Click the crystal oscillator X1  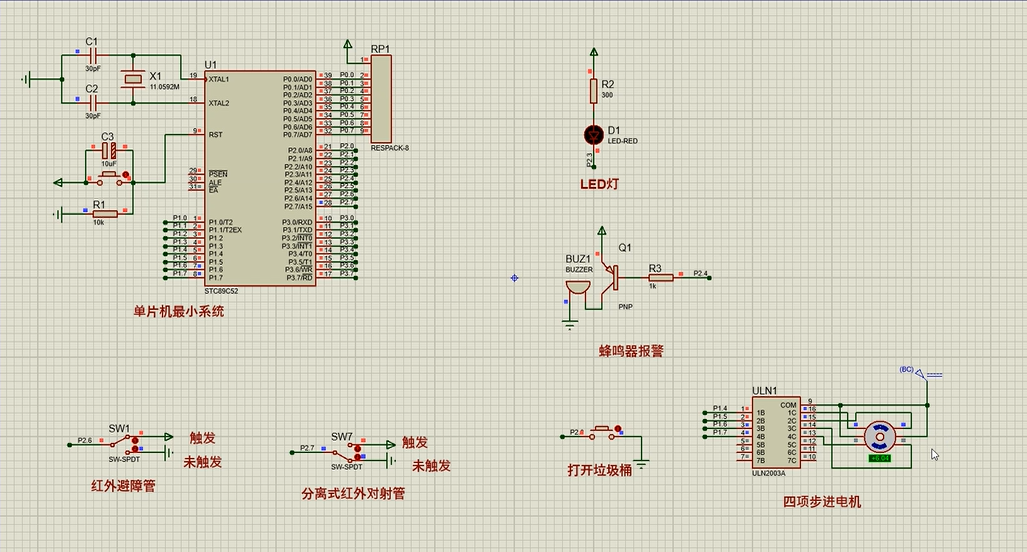(x=133, y=79)
